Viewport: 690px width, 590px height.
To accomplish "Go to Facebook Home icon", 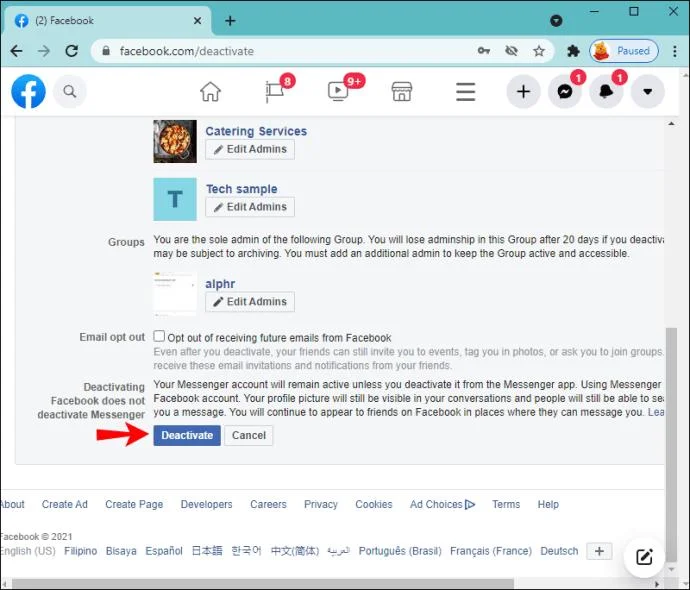I will tap(210, 92).
